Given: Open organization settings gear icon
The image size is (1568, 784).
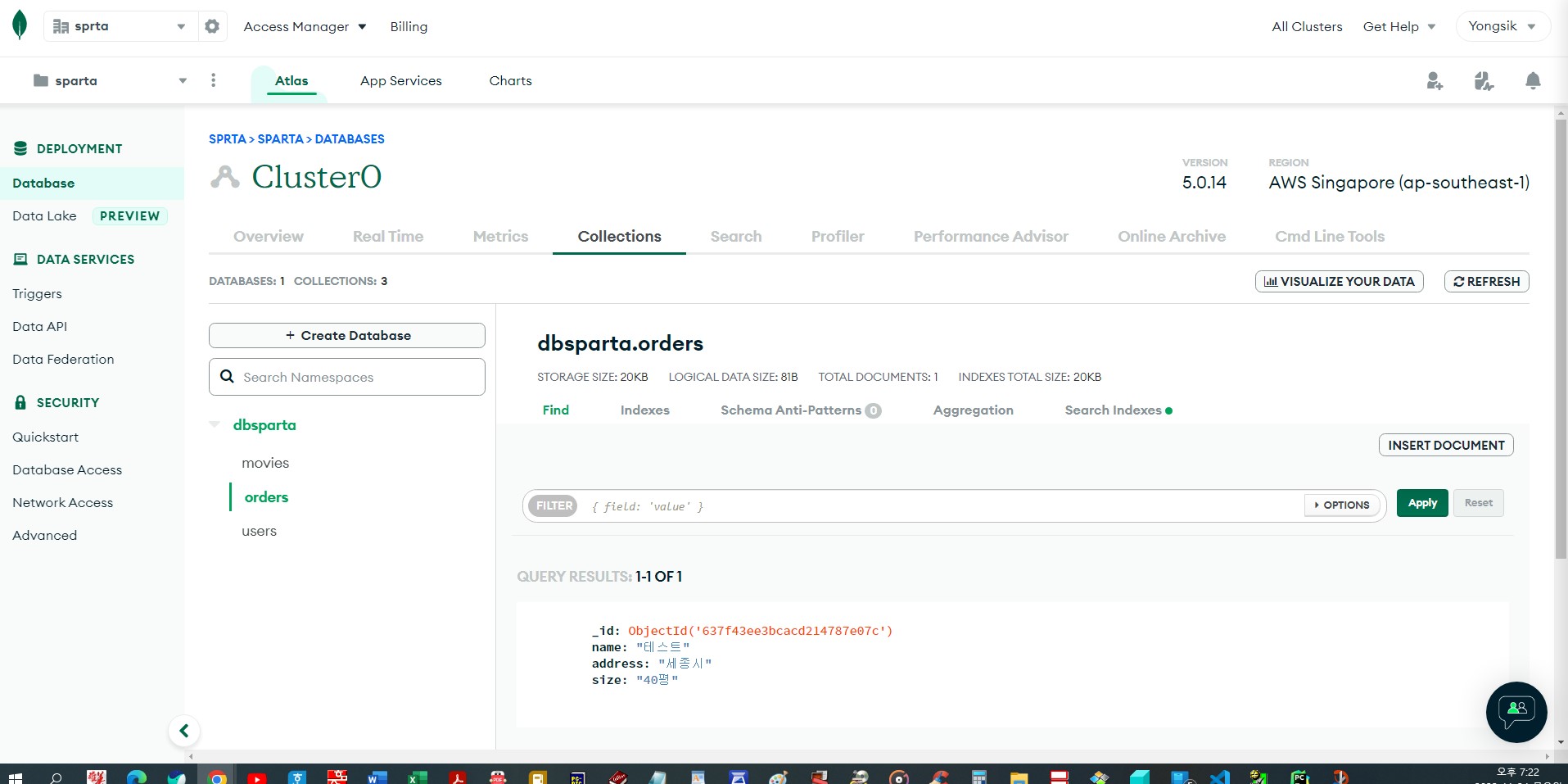Looking at the screenshot, I should tap(212, 26).
